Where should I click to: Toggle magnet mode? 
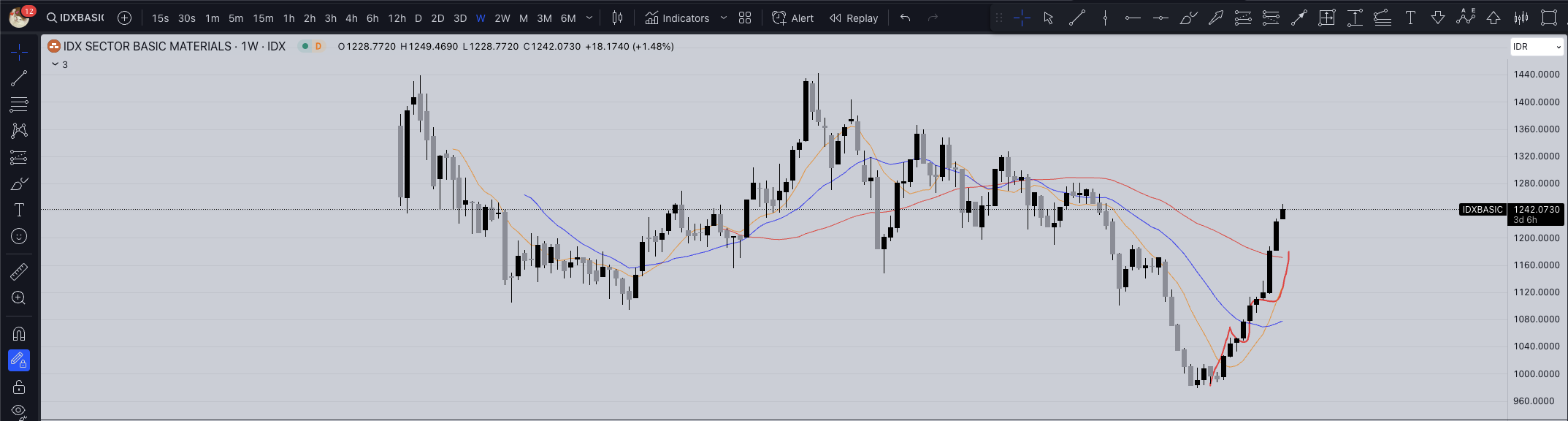tap(19, 334)
